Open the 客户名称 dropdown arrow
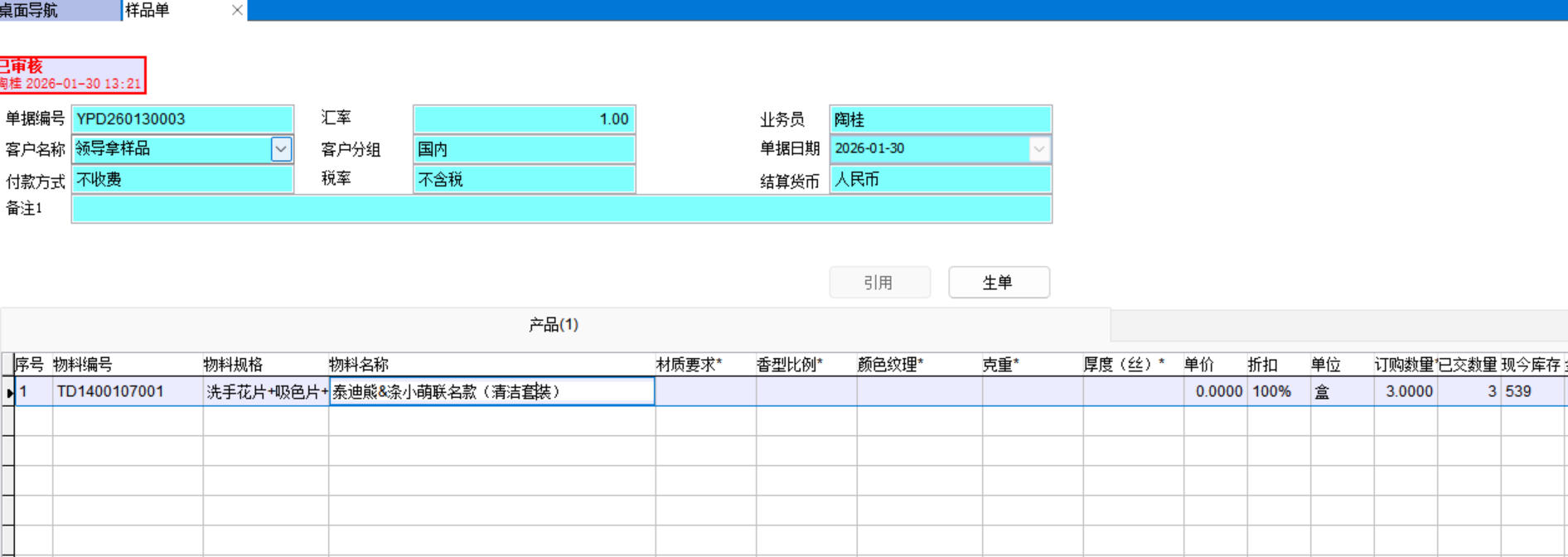 pyautogui.click(x=281, y=149)
